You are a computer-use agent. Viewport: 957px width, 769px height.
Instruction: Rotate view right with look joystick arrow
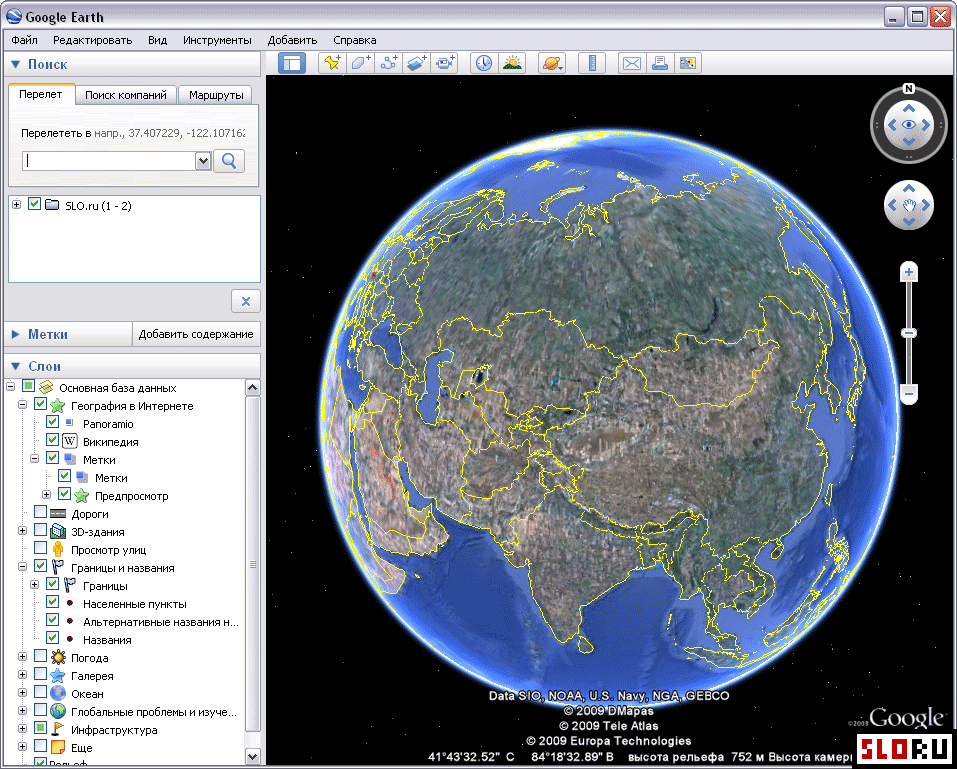(926, 125)
